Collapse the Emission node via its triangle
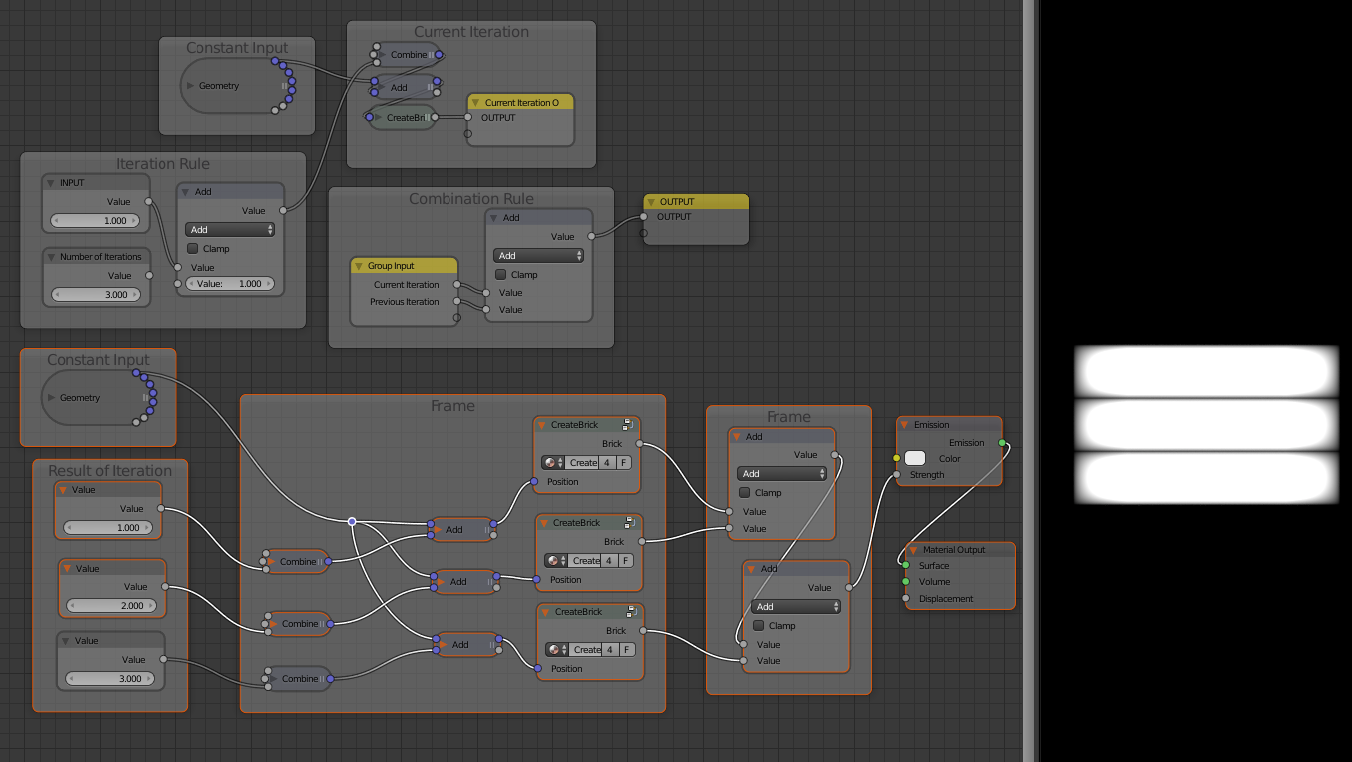 pyautogui.click(x=905, y=425)
